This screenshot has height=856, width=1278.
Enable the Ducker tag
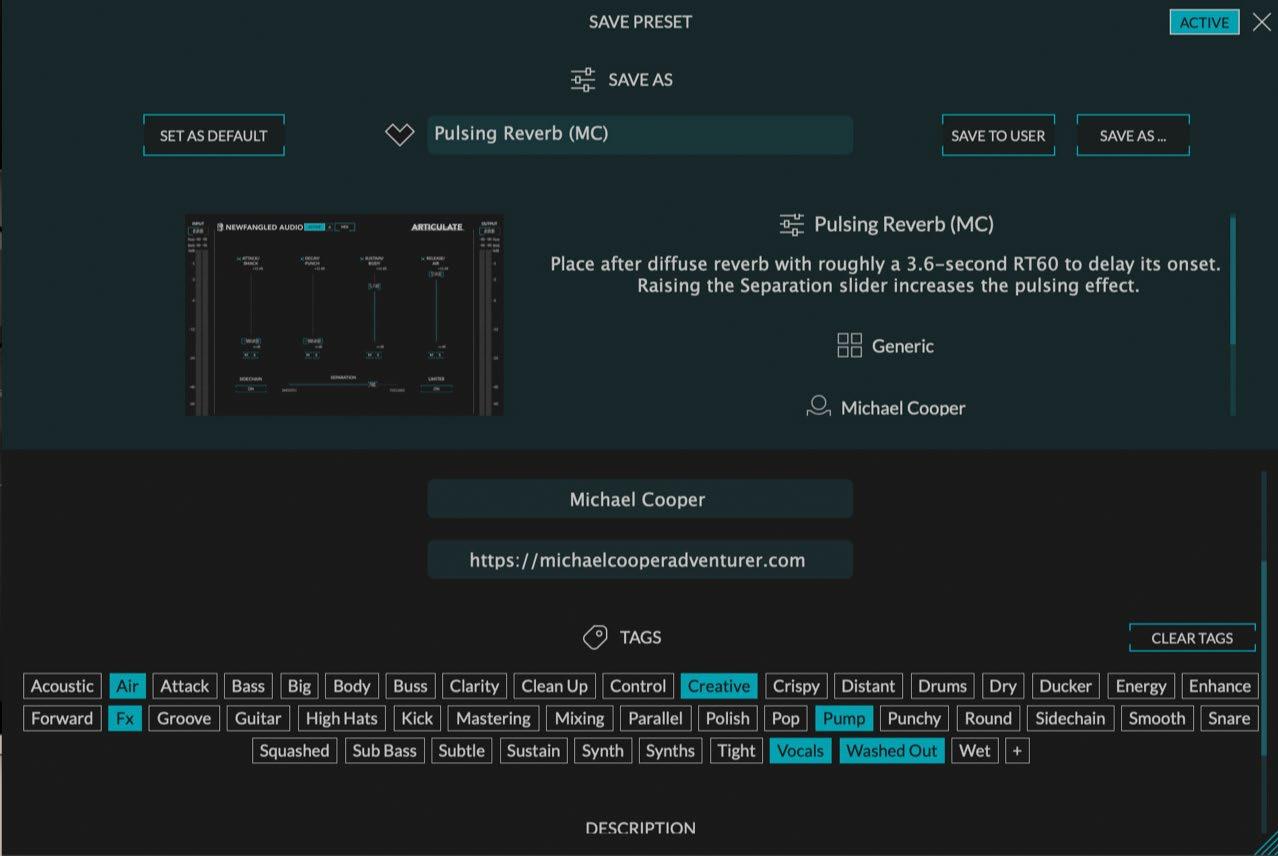(x=1066, y=686)
